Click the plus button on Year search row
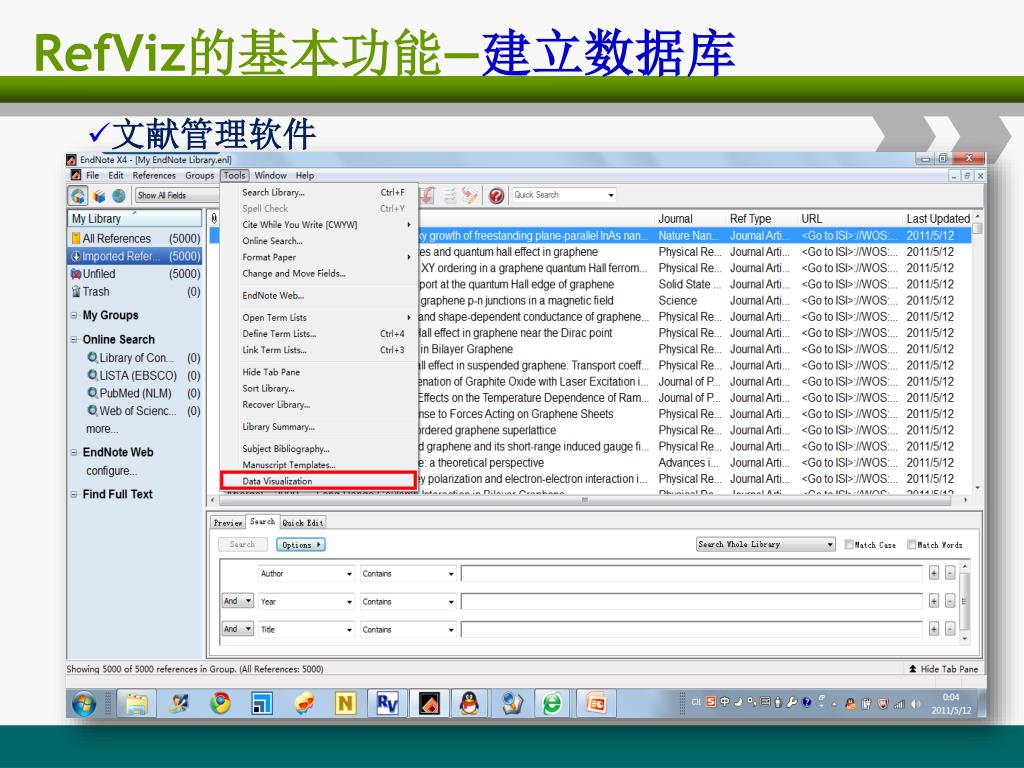This screenshot has width=1024, height=768. [x=934, y=601]
